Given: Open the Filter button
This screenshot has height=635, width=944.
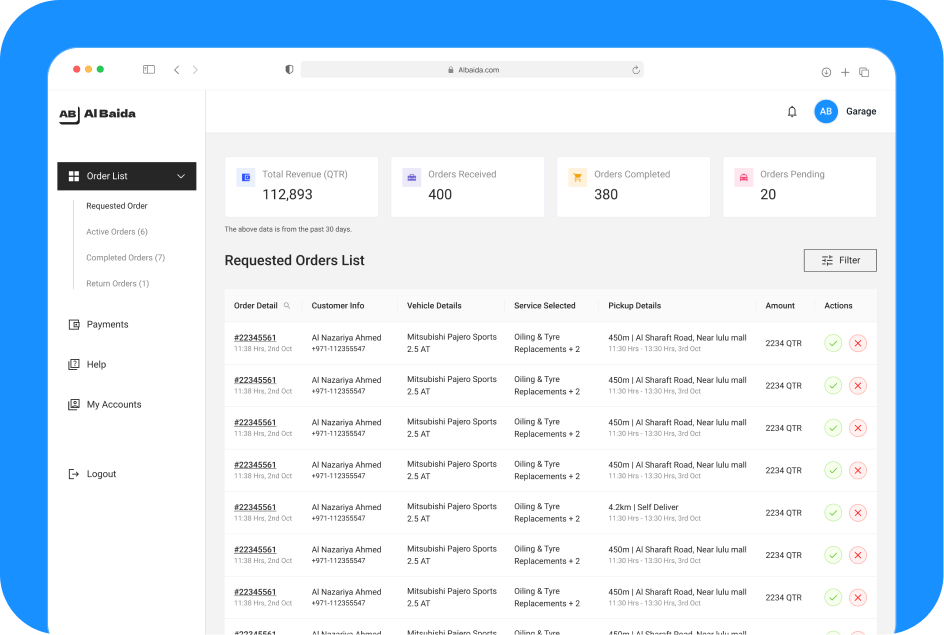Looking at the screenshot, I should click(x=840, y=261).
